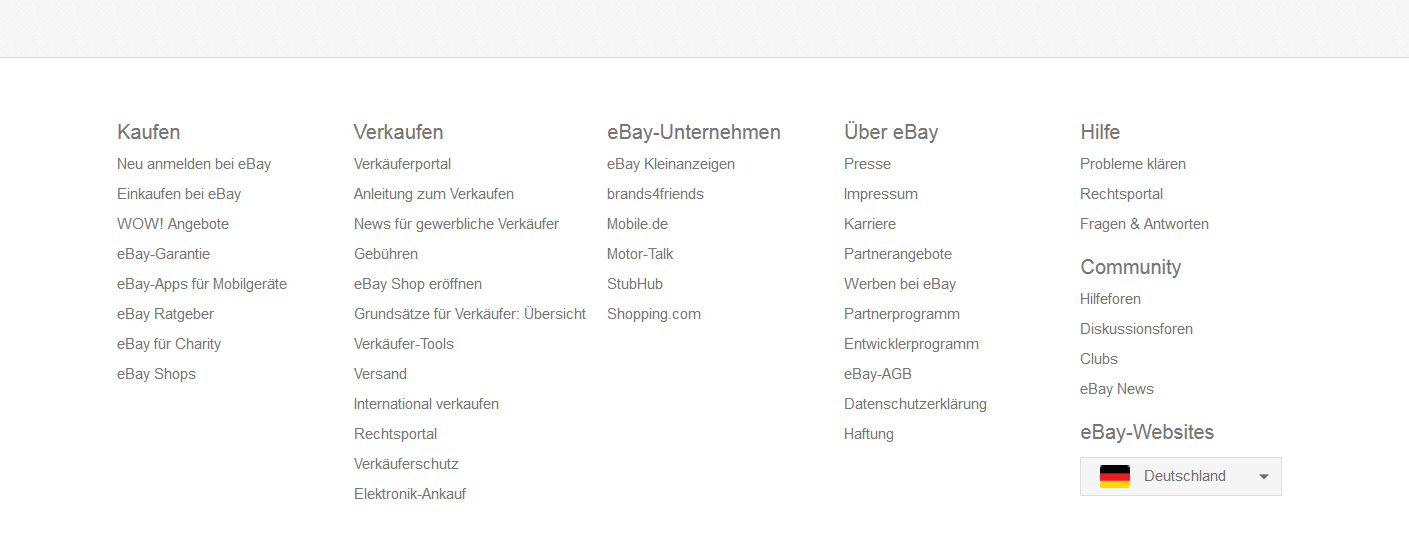Select WOW! Angebote link

[173, 224]
